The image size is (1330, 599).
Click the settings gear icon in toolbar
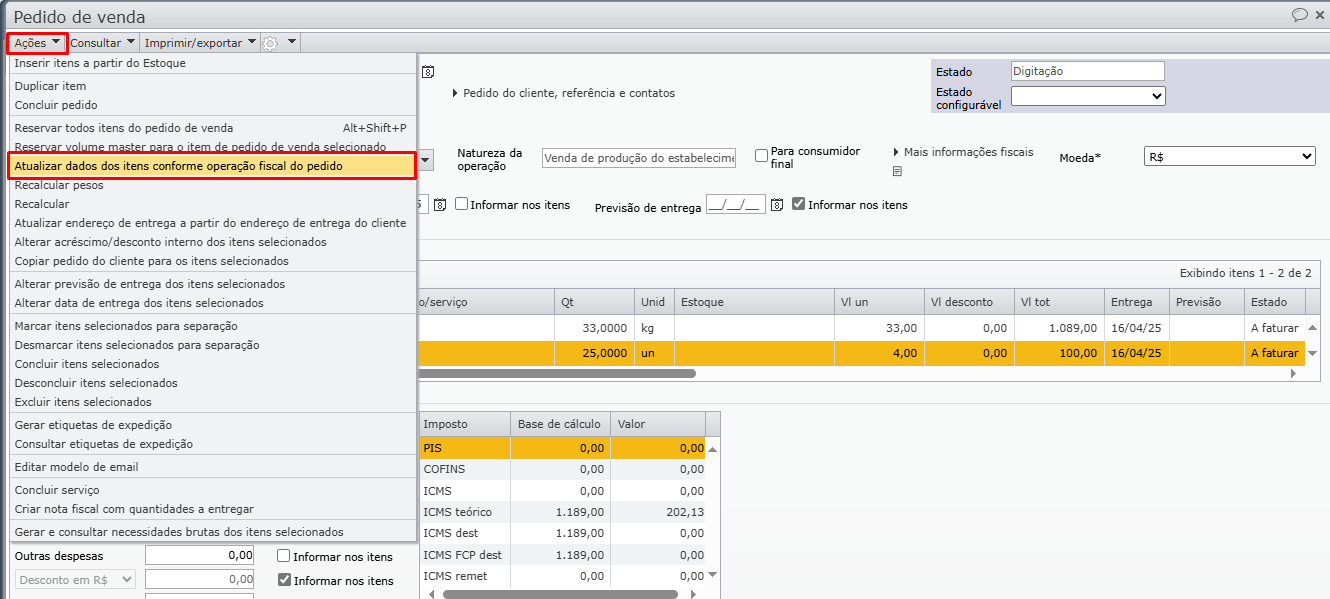pos(270,43)
